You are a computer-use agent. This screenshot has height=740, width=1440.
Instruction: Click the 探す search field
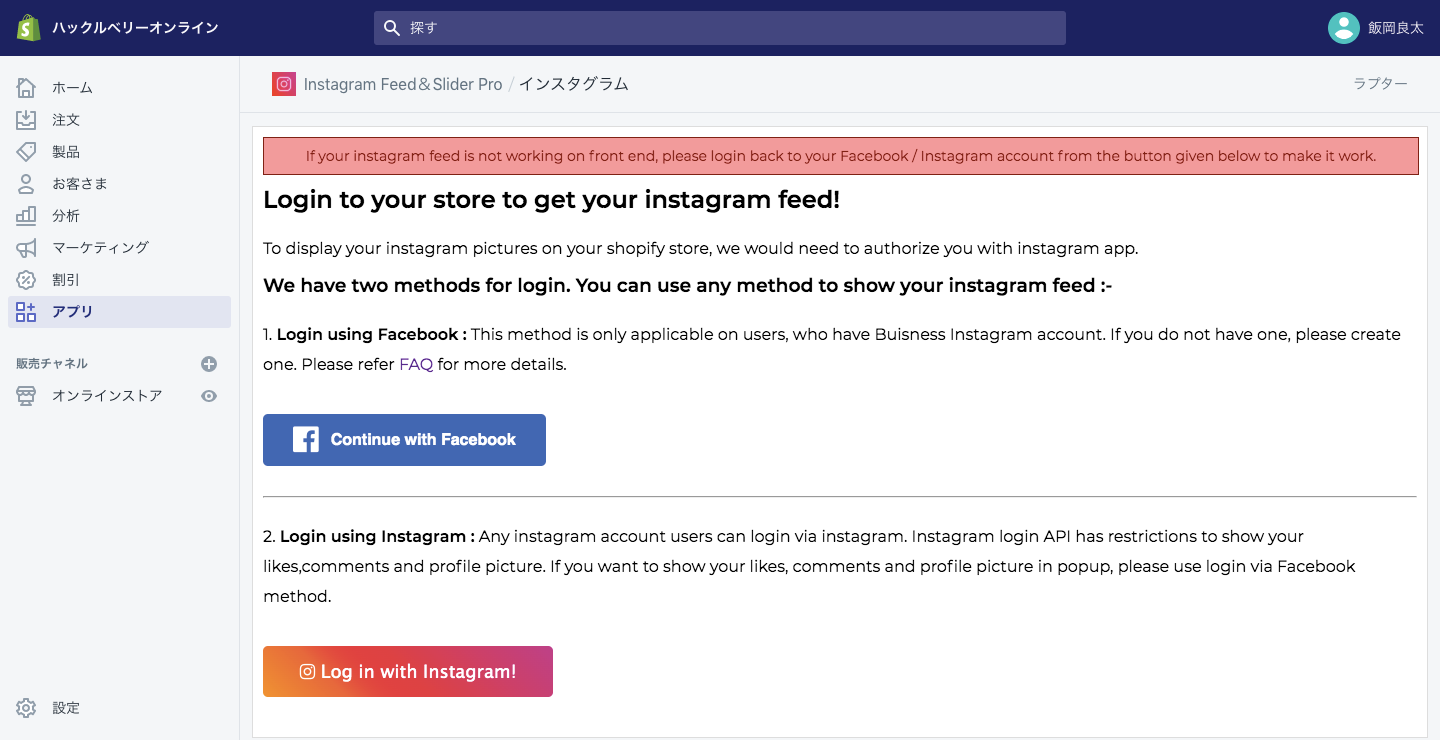click(x=720, y=28)
